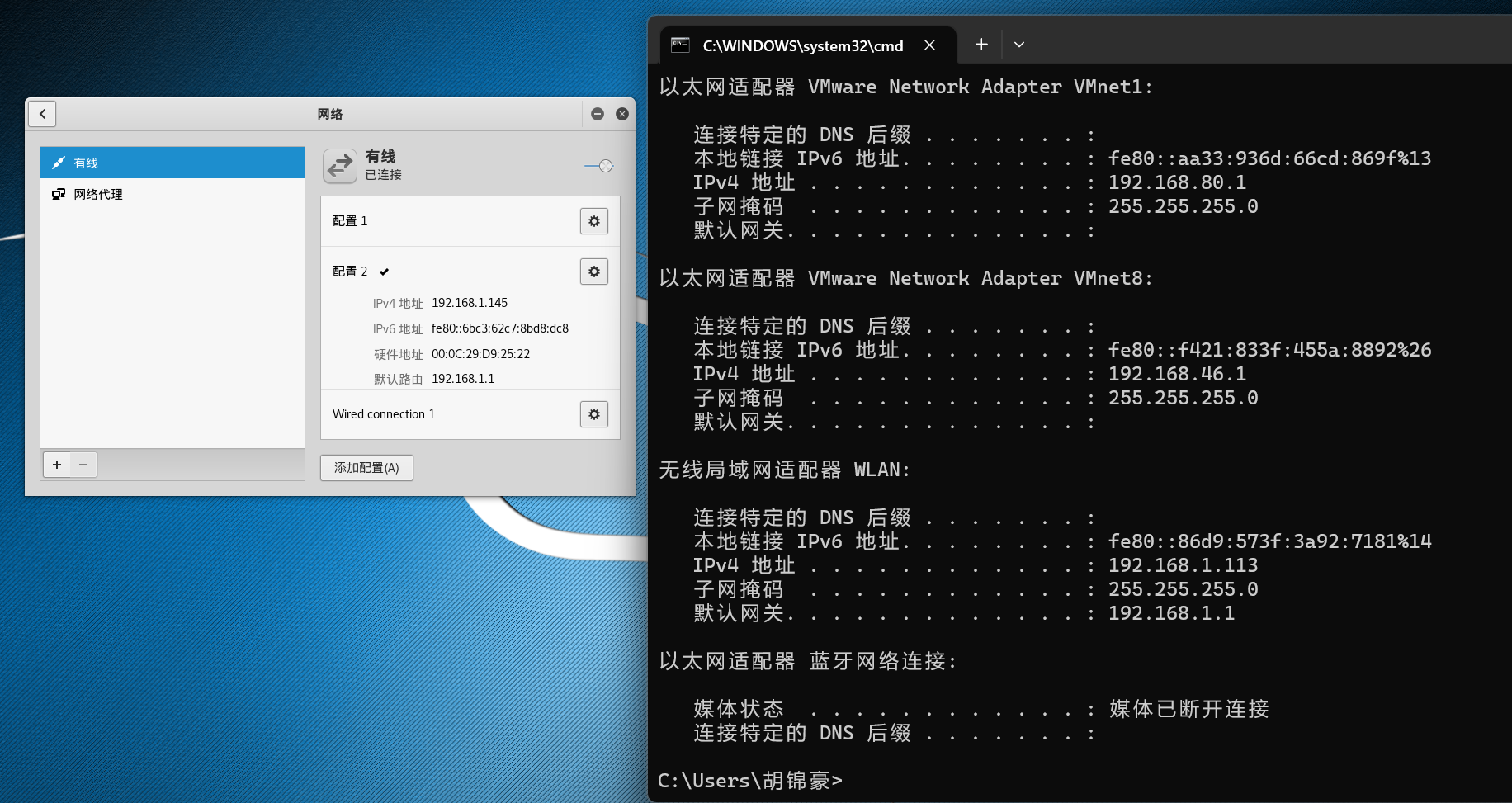This screenshot has width=1512, height=803.
Task: Click the plus button to add connection
Action: (57, 465)
